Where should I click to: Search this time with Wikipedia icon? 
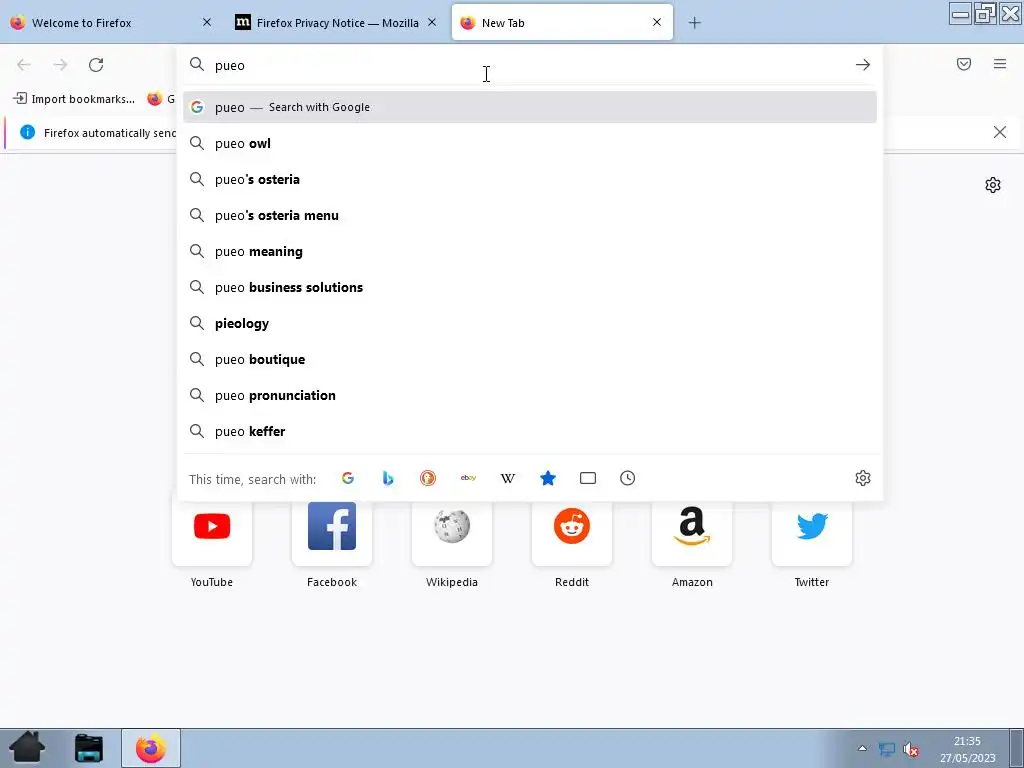click(x=507, y=478)
